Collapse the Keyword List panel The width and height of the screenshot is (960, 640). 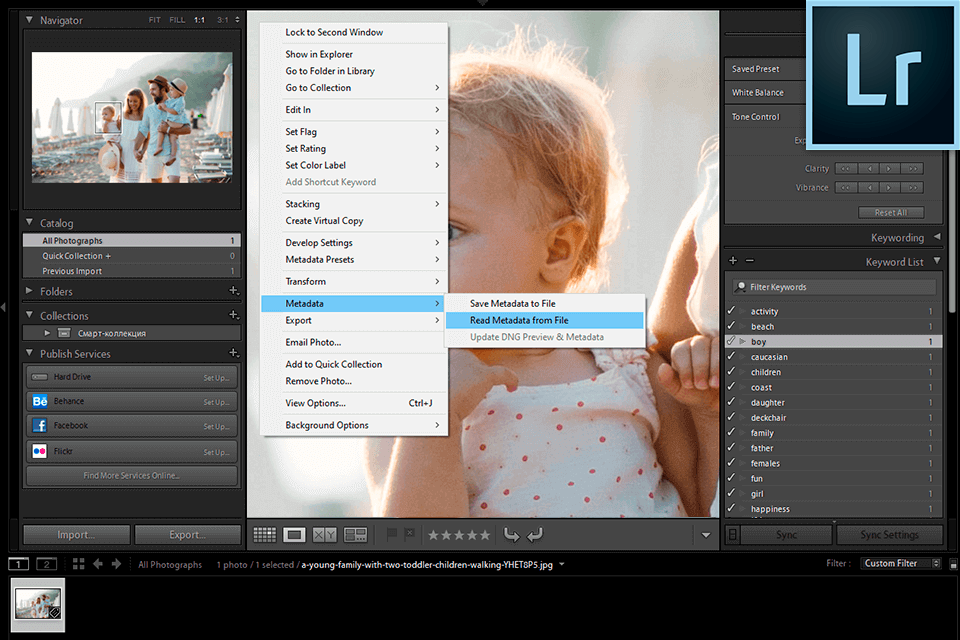point(937,261)
